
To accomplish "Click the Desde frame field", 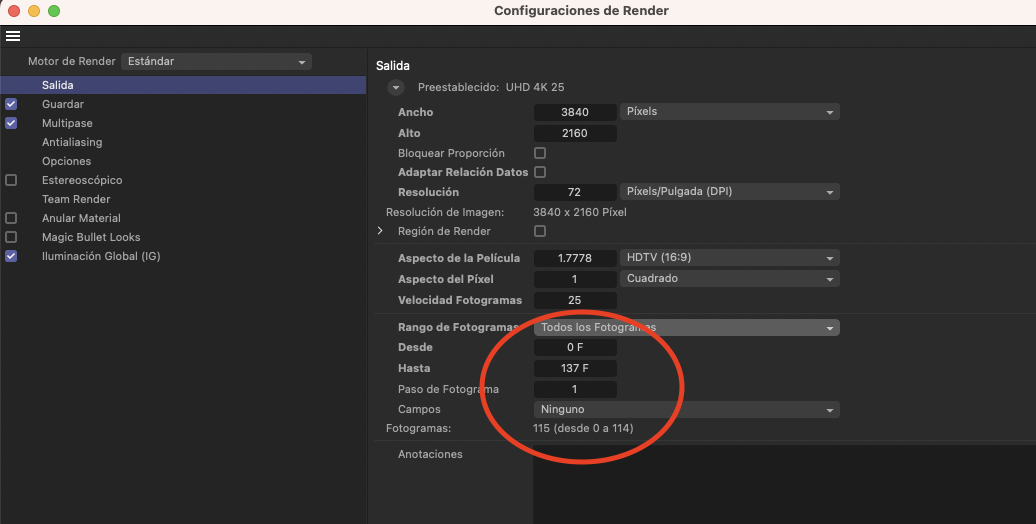I will pyautogui.click(x=575, y=348).
